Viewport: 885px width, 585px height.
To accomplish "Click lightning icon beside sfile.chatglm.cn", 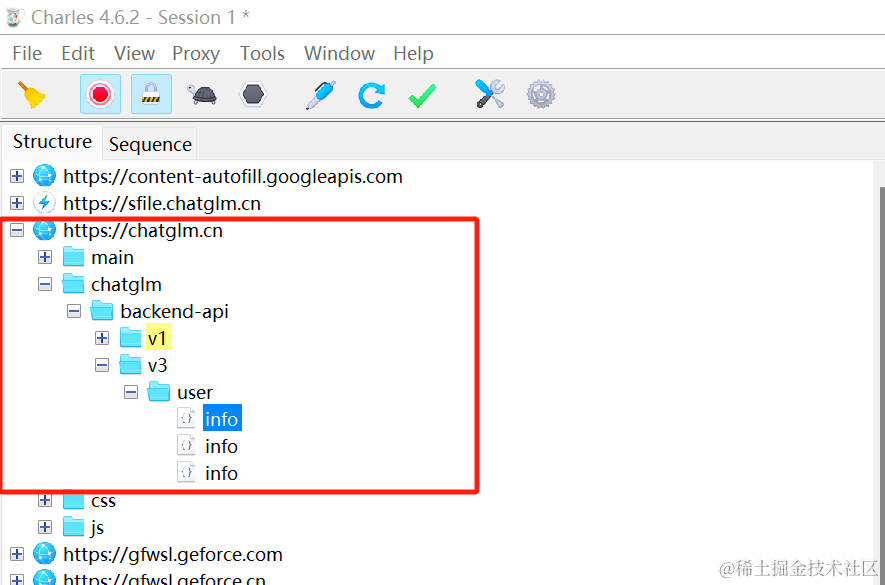I will 44,203.
